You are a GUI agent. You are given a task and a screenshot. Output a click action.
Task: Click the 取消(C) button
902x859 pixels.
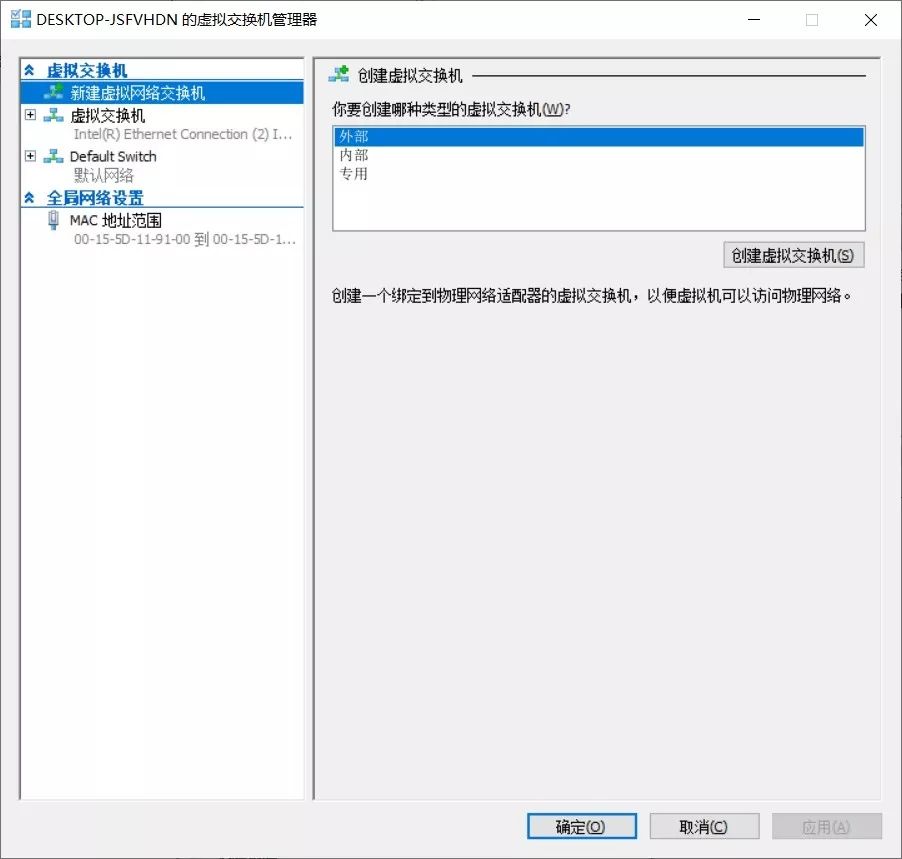tap(704, 827)
